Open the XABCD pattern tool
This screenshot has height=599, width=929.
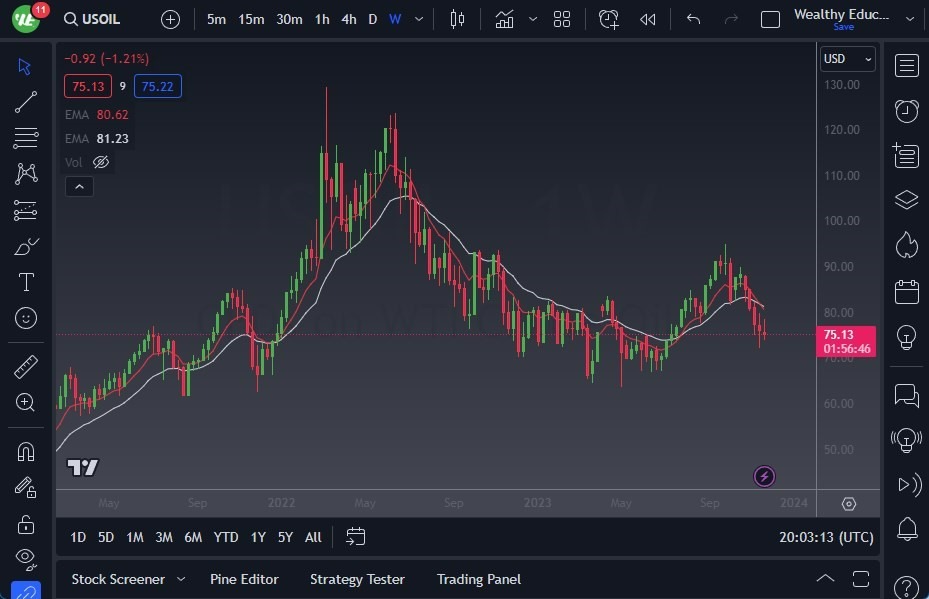(x=25, y=172)
